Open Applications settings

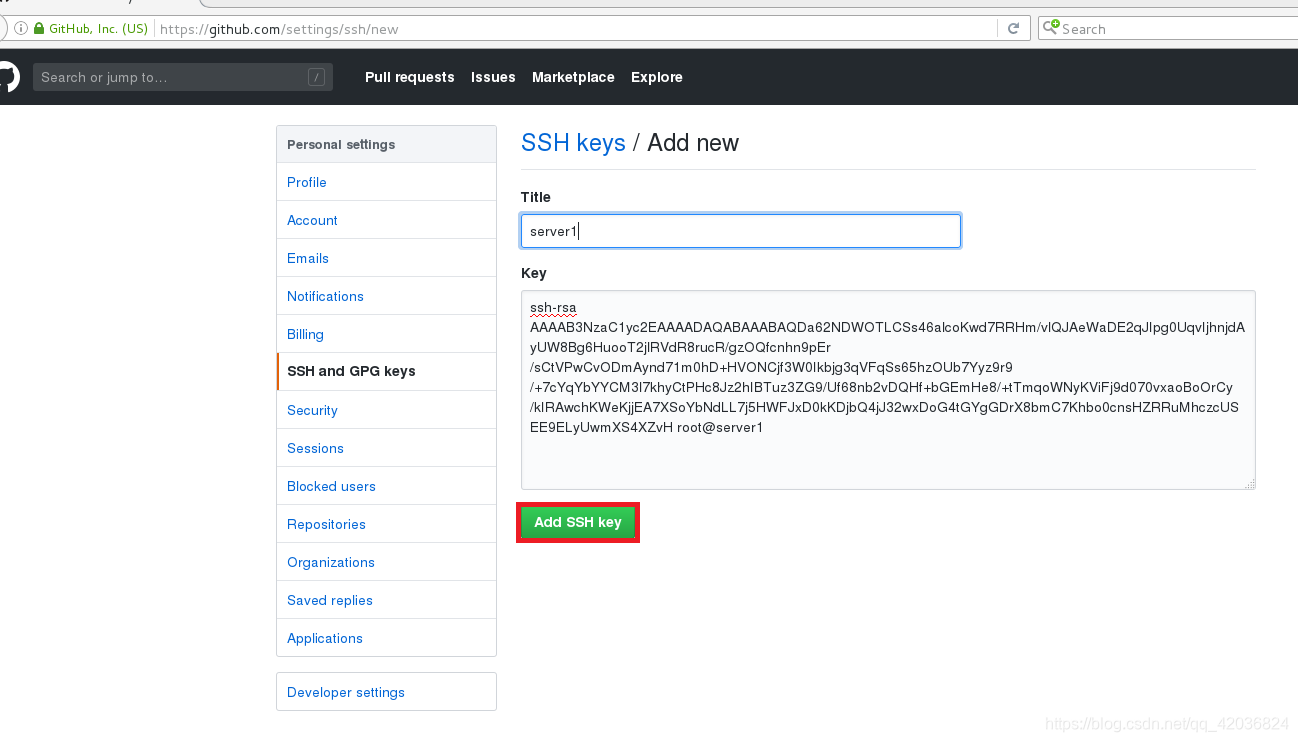tap(386, 638)
